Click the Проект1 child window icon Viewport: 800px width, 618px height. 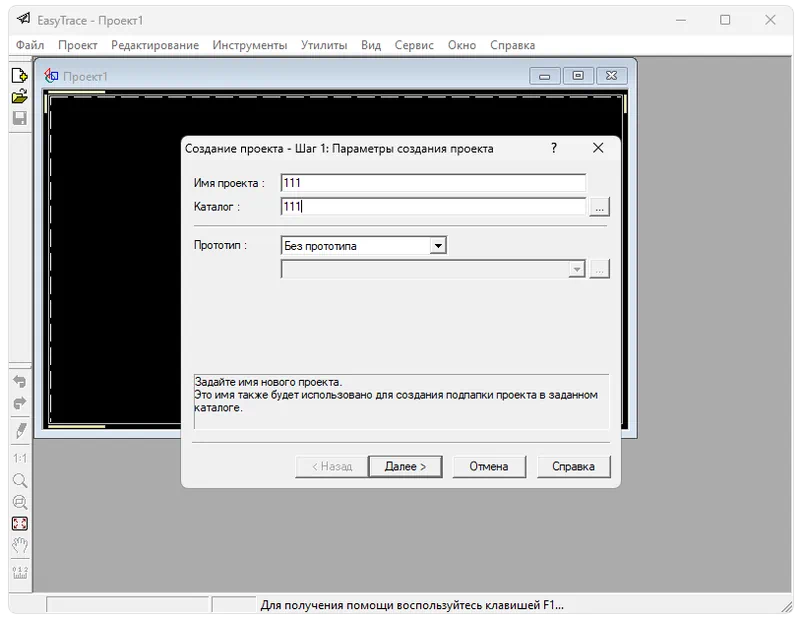click(51, 76)
